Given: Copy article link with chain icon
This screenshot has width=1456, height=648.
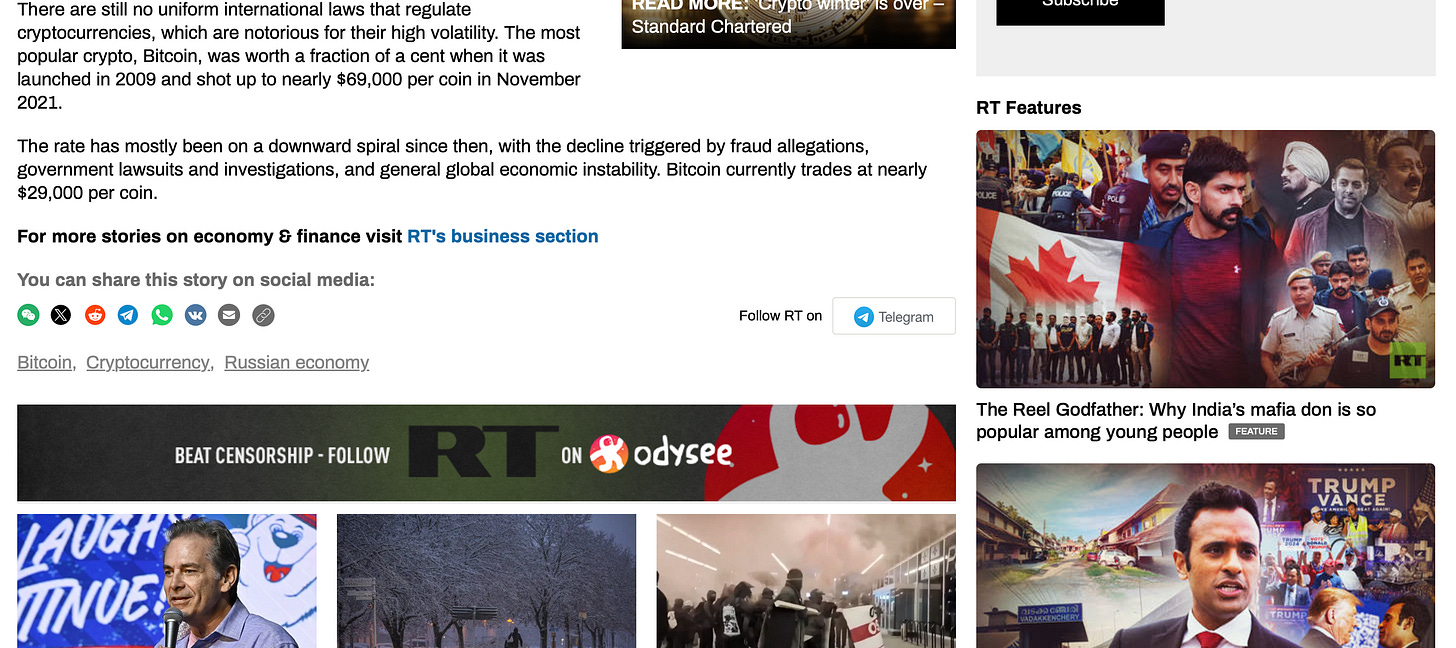Looking at the screenshot, I should [263, 315].
